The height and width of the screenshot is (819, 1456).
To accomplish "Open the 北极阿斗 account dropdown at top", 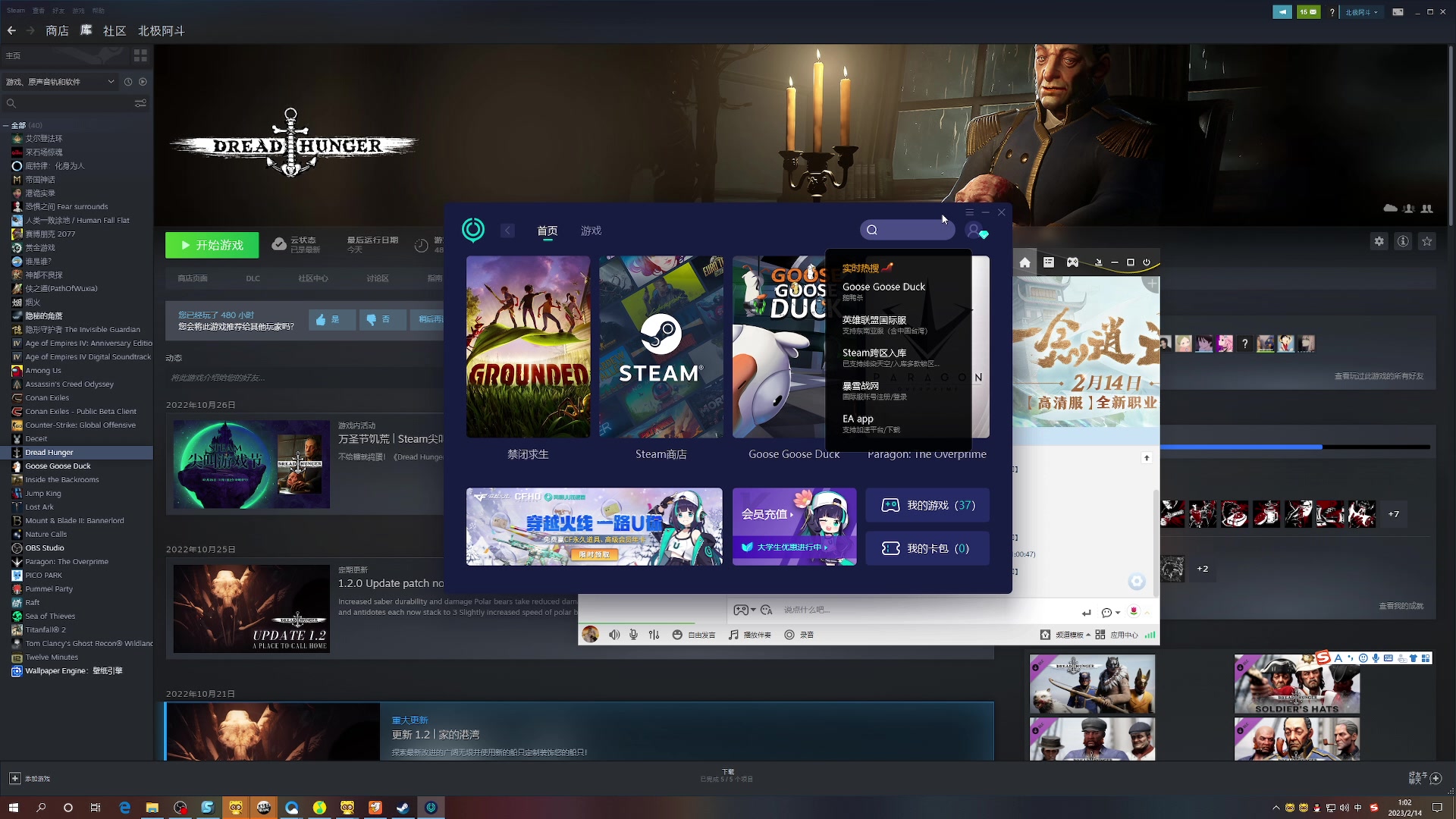I will (1362, 12).
